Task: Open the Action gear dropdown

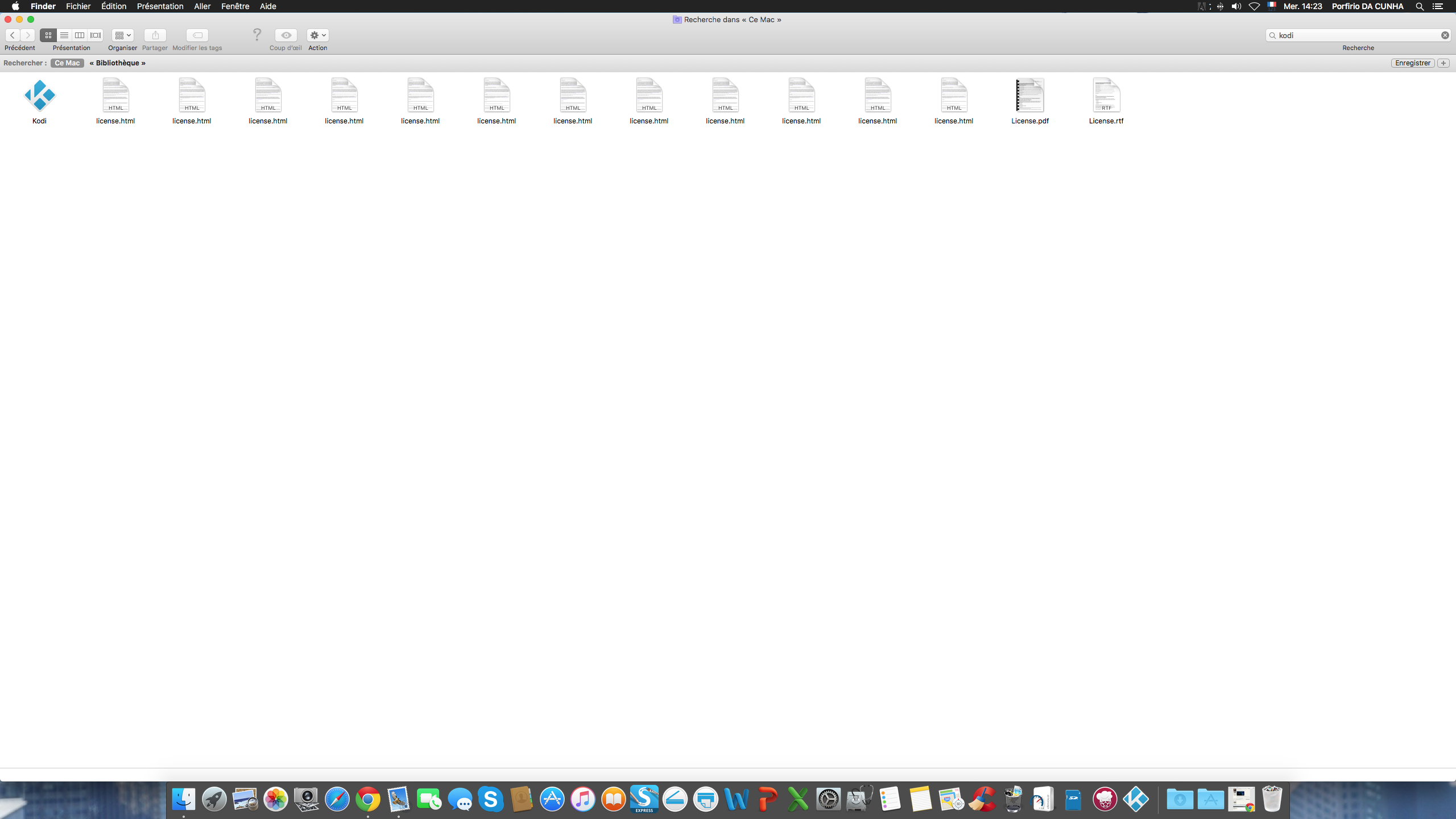Action: pyautogui.click(x=318, y=35)
